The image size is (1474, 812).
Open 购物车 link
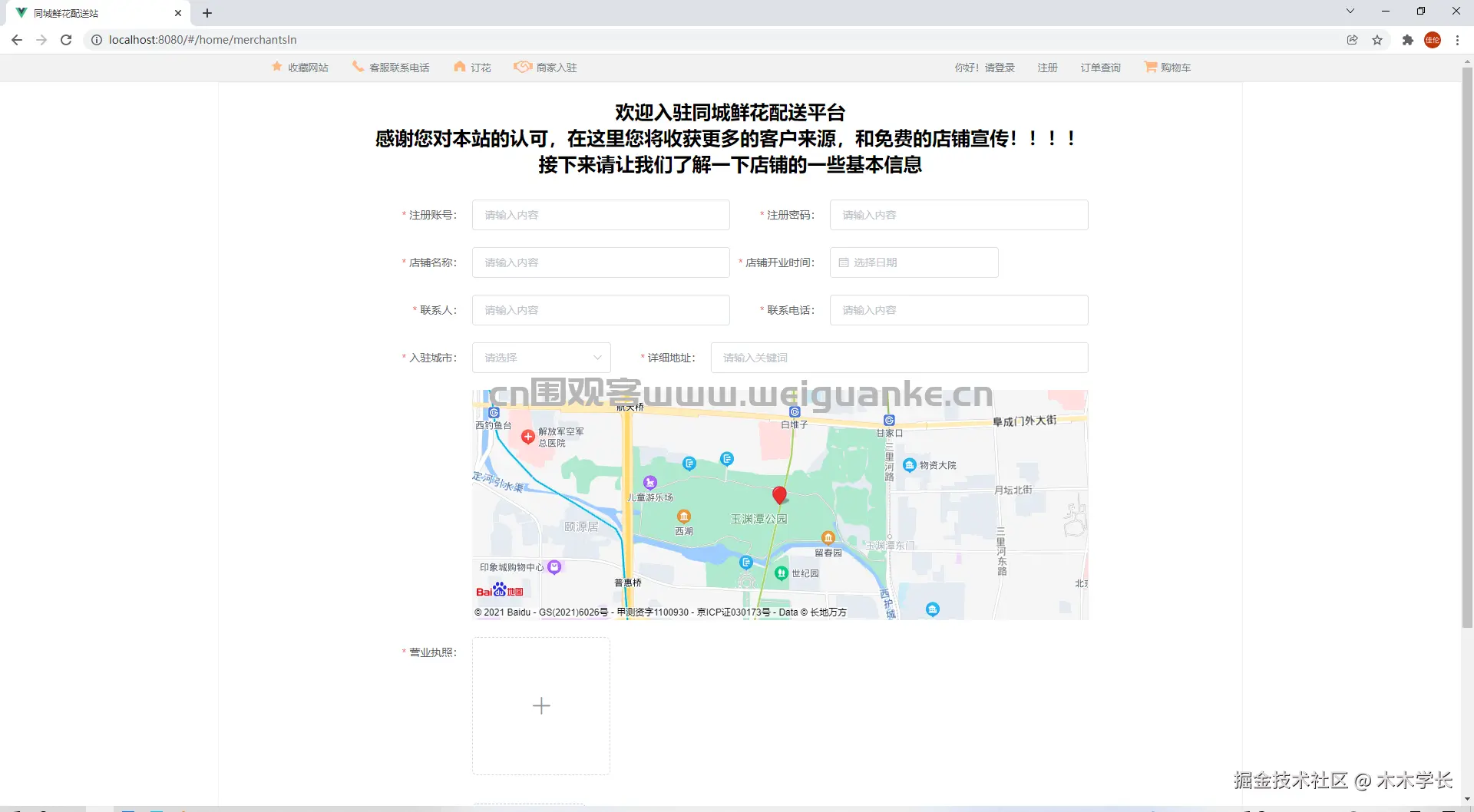[1175, 68]
